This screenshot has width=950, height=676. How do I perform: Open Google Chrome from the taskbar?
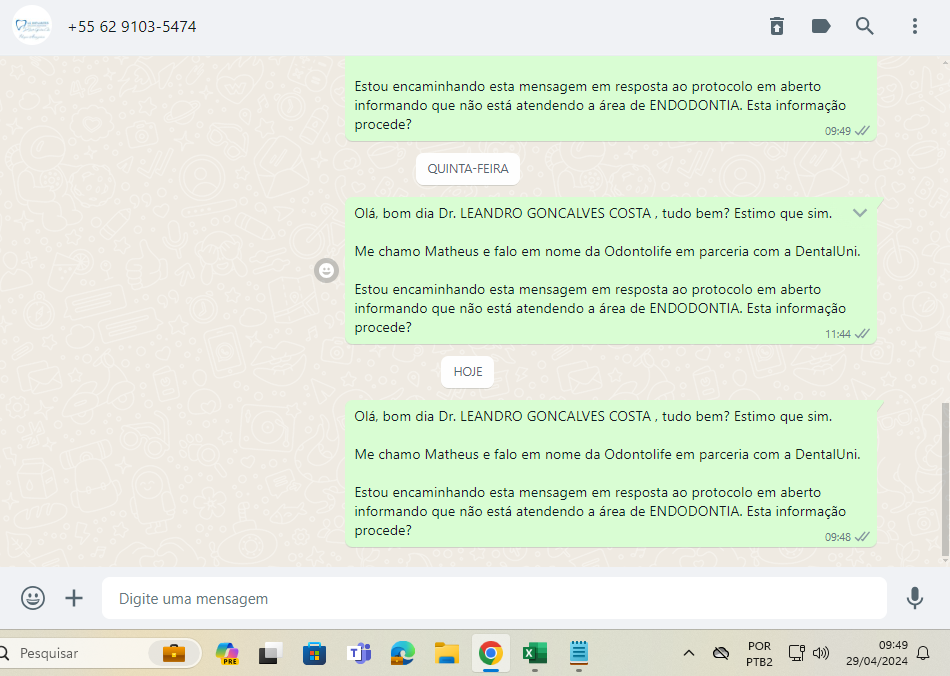click(490, 653)
